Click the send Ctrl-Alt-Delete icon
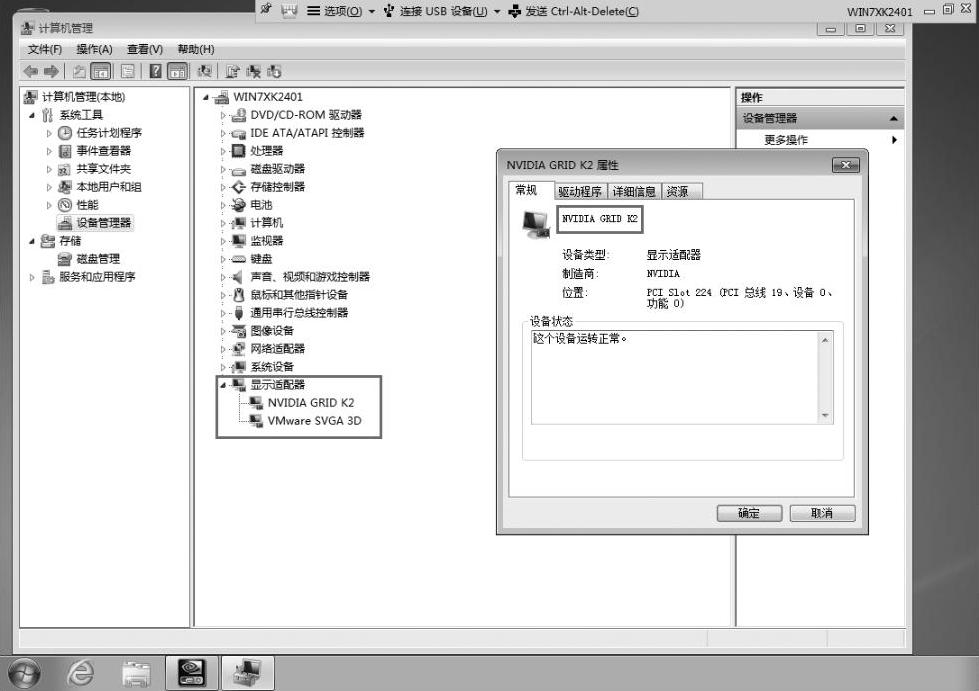Image resolution: width=979 pixels, height=691 pixels. click(x=514, y=11)
